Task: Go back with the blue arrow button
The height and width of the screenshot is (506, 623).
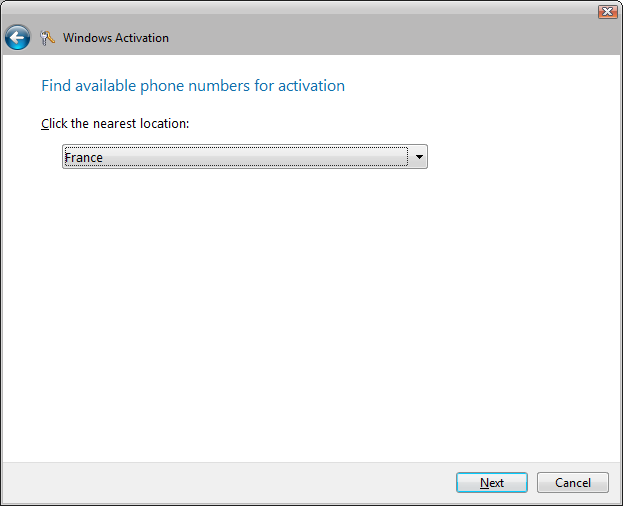Action: (x=17, y=38)
